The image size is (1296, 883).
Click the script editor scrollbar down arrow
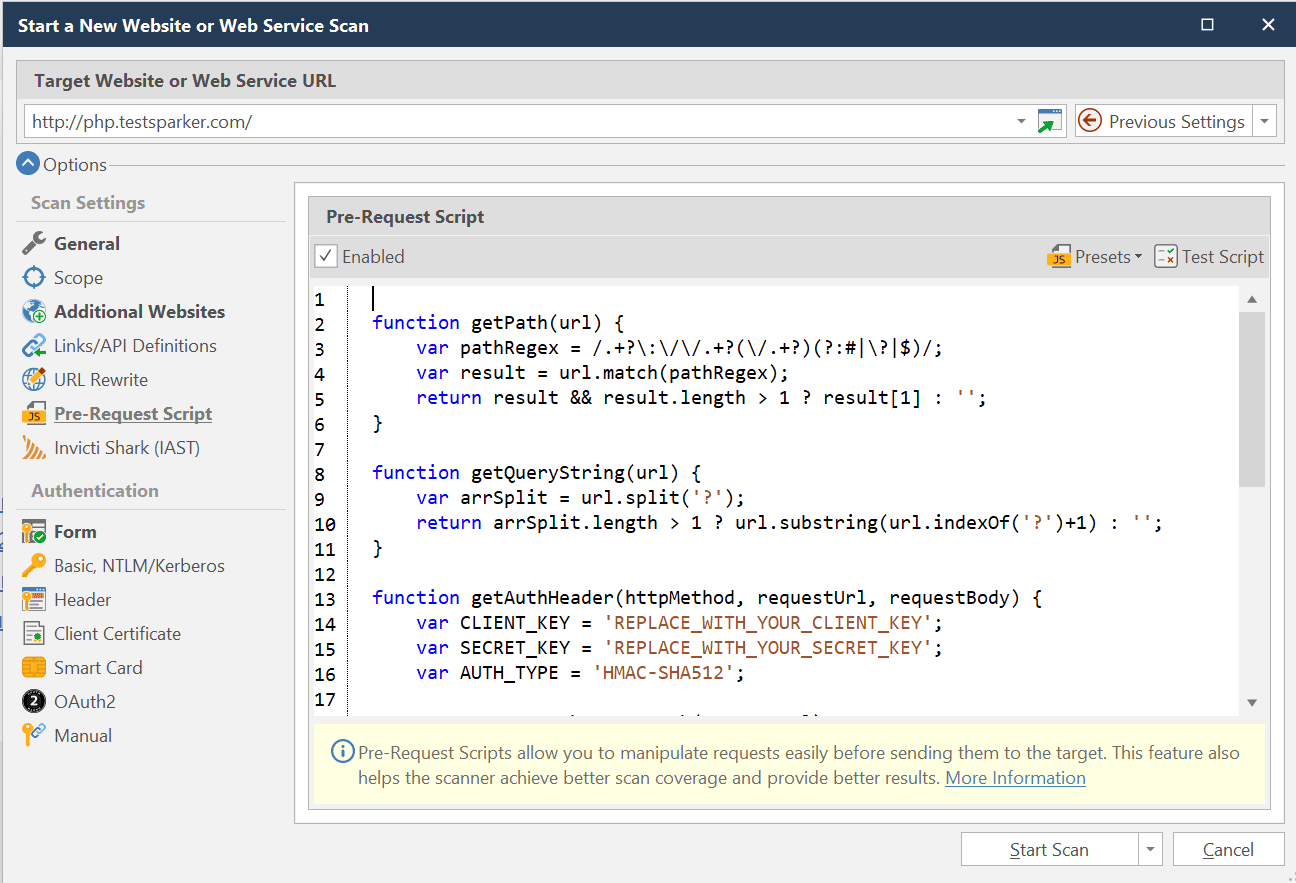(1252, 703)
